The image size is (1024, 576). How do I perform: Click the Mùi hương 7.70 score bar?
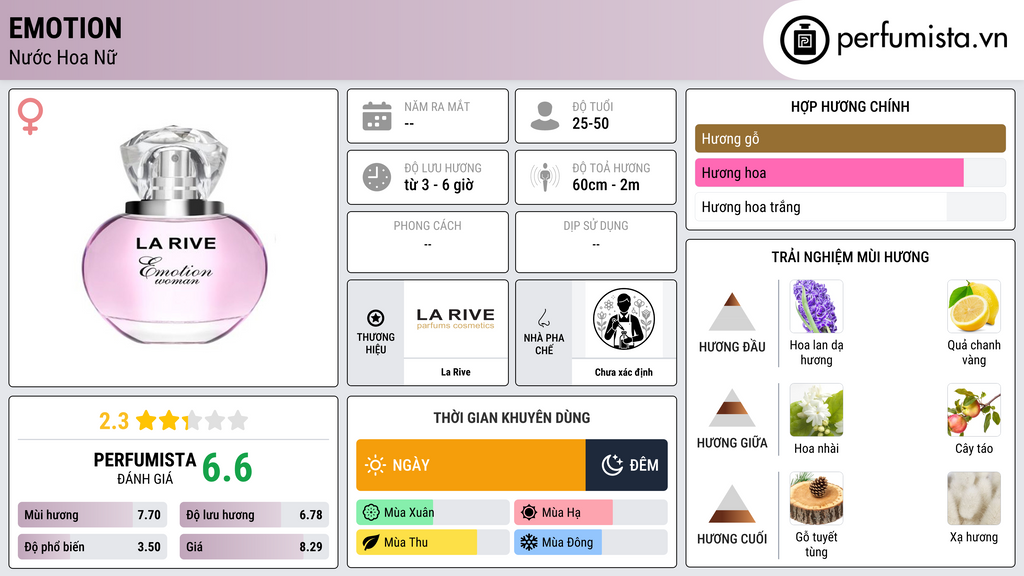(92, 515)
